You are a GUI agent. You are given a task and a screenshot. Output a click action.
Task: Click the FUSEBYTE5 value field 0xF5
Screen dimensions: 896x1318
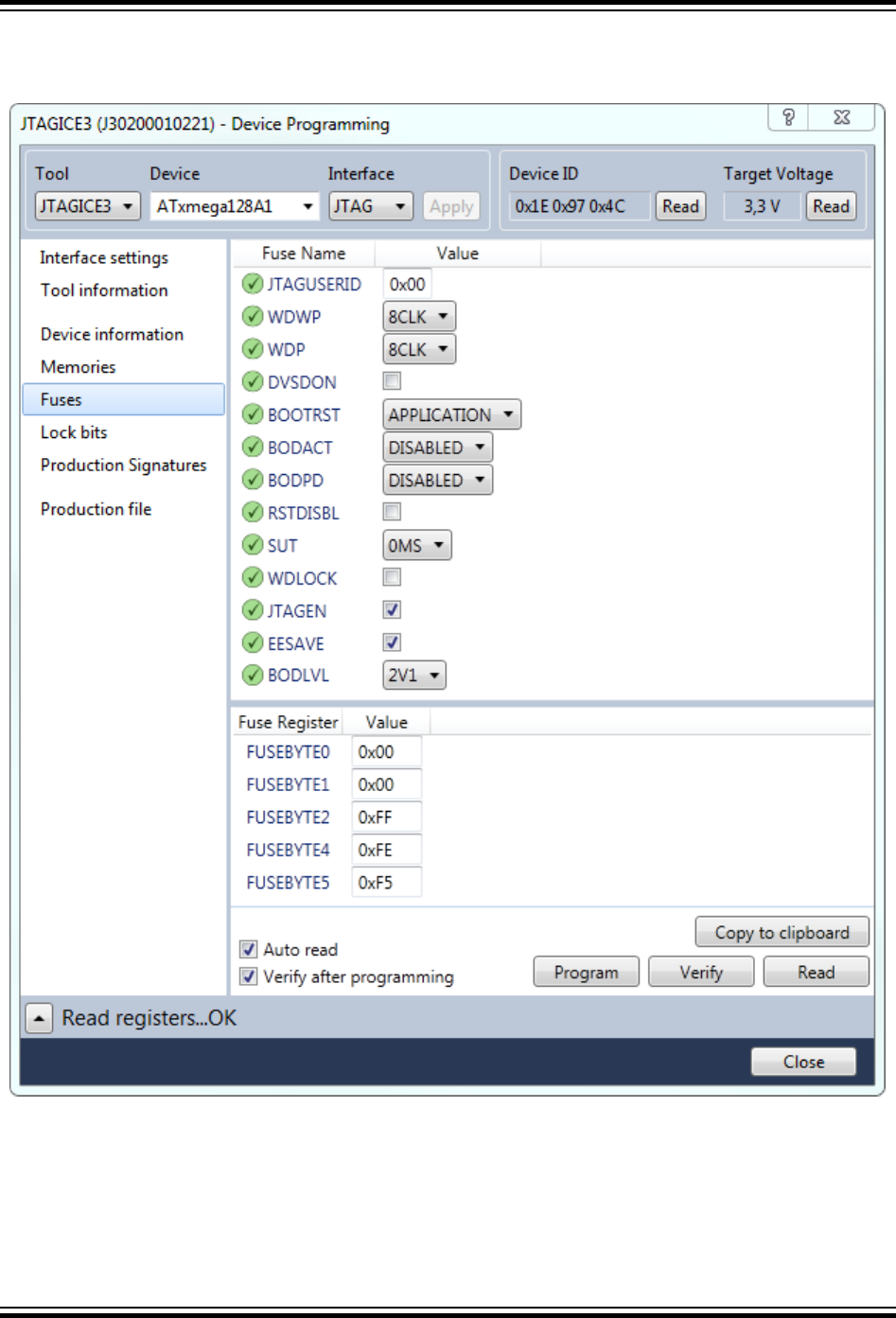[x=387, y=883]
